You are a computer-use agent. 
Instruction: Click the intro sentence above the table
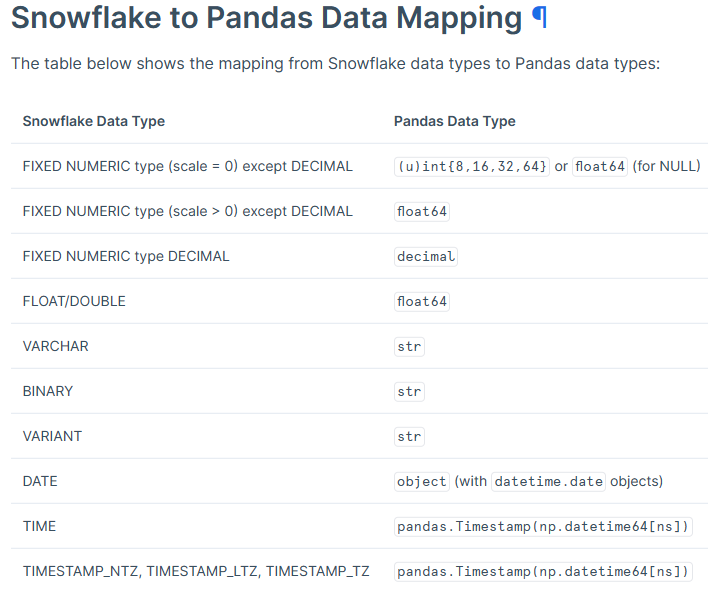coord(335,64)
